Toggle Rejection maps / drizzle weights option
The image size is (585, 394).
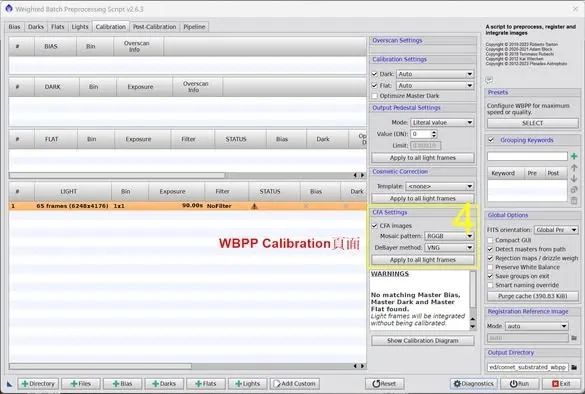(490, 258)
